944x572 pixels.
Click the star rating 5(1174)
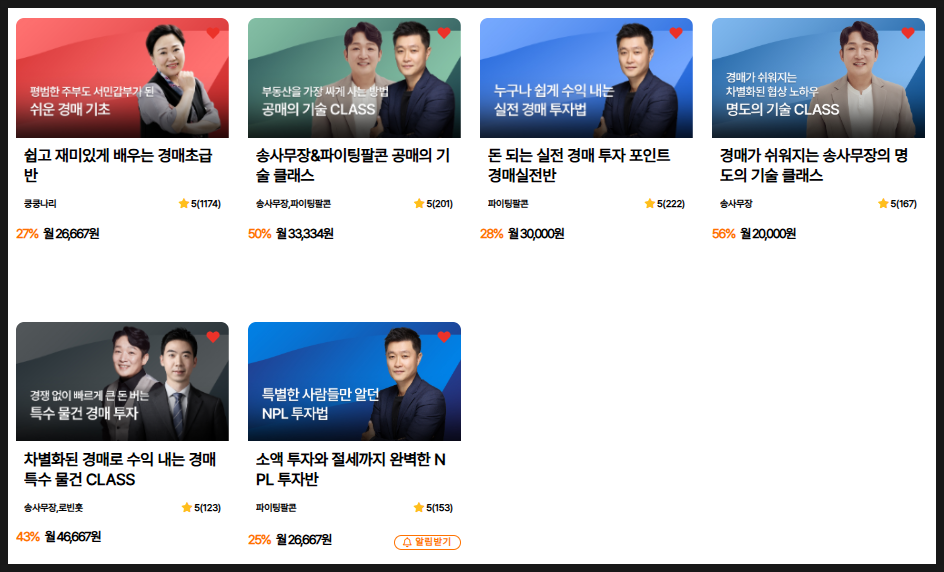(x=200, y=204)
